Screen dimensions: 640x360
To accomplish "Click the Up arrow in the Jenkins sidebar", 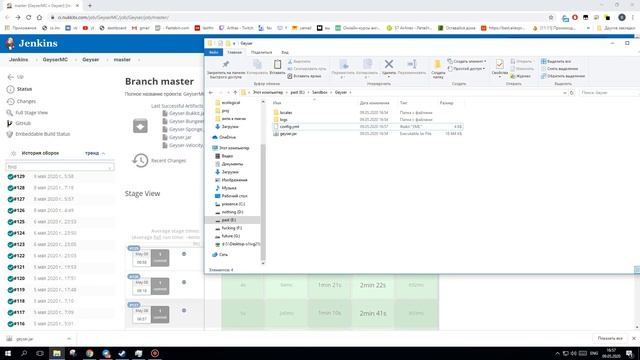I will pyautogui.click(x=11, y=77).
